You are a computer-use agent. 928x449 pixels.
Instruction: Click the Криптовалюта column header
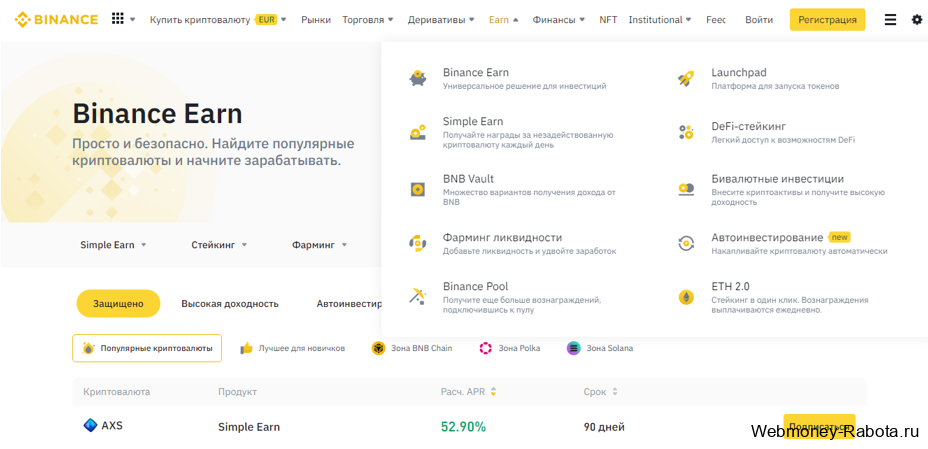[x=117, y=392]
